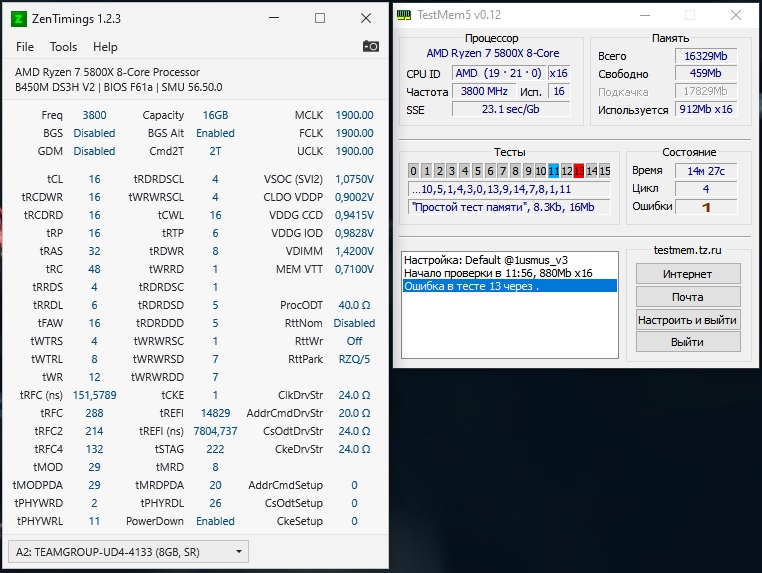Click the tPHYRDL value 26
This screenshot has width=762, height=573.
215,503
